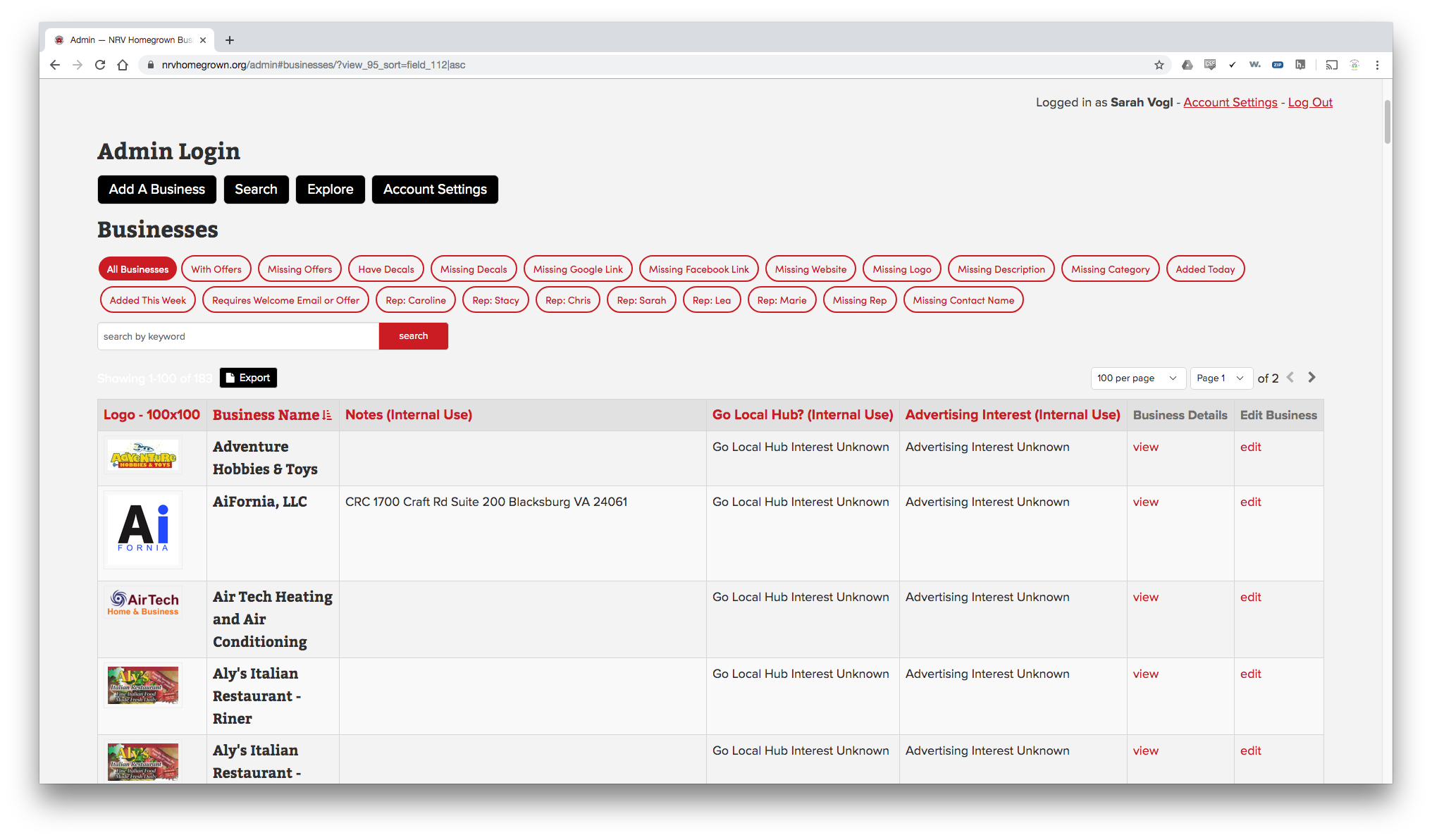Go to next page of results
This screenshot has height=840, width=1432.
click(1311, 378)
